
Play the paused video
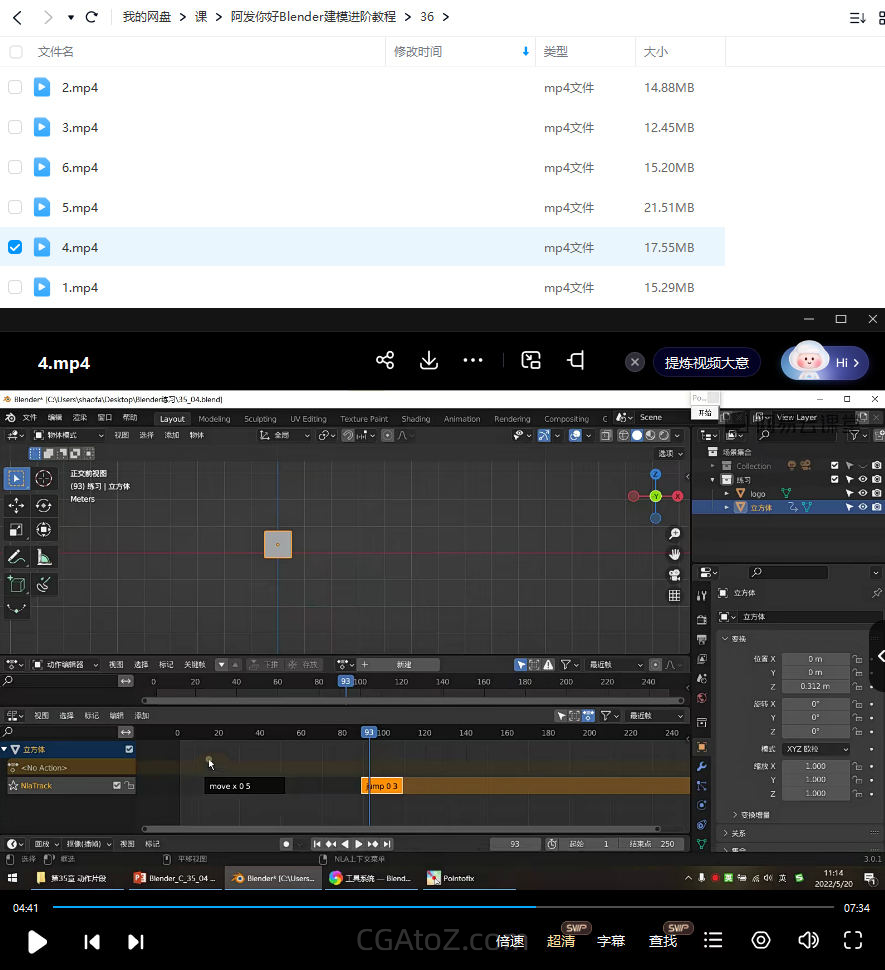click(x=37, y=941)
